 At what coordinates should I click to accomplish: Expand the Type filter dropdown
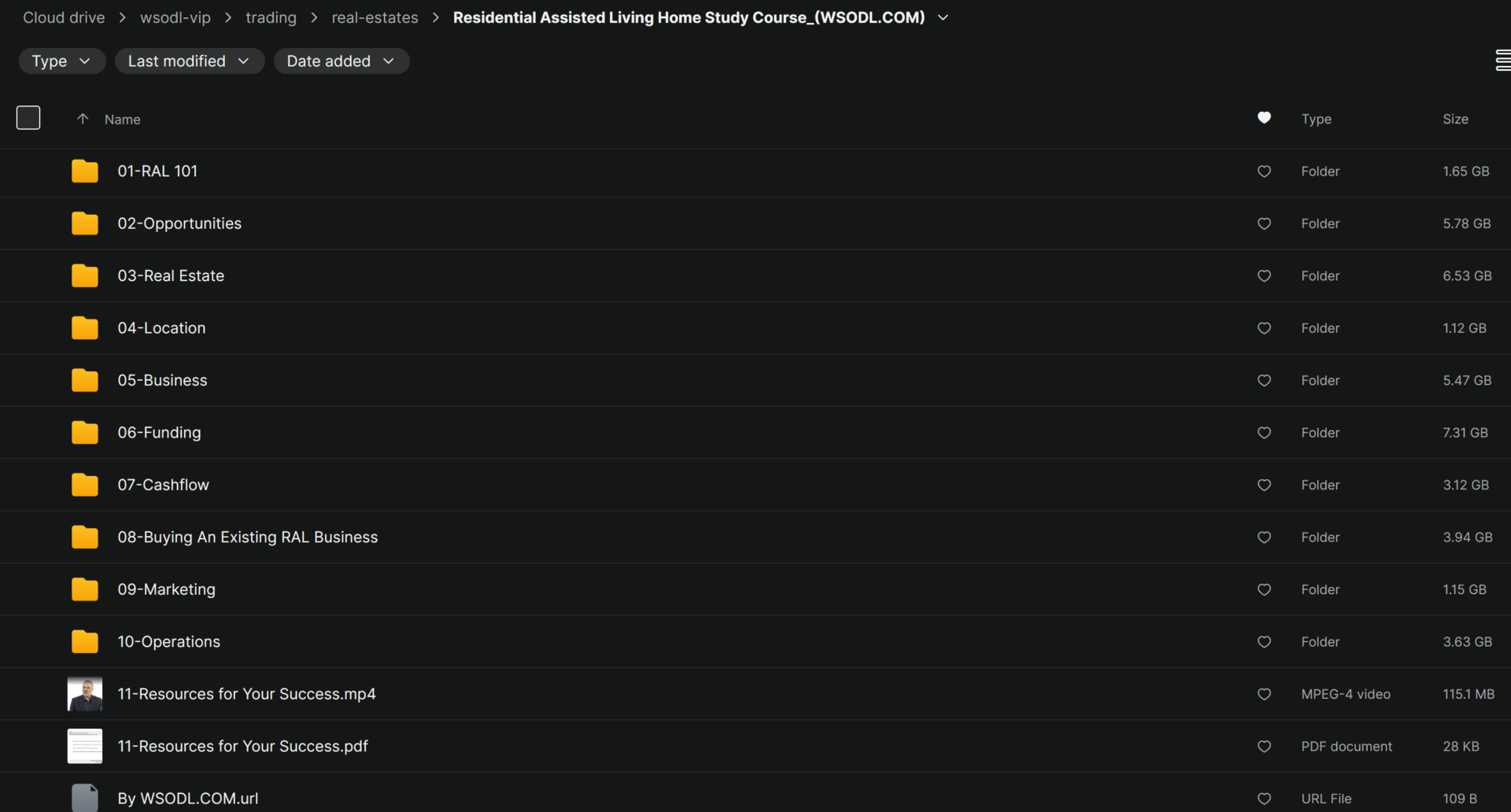[61, 61]
